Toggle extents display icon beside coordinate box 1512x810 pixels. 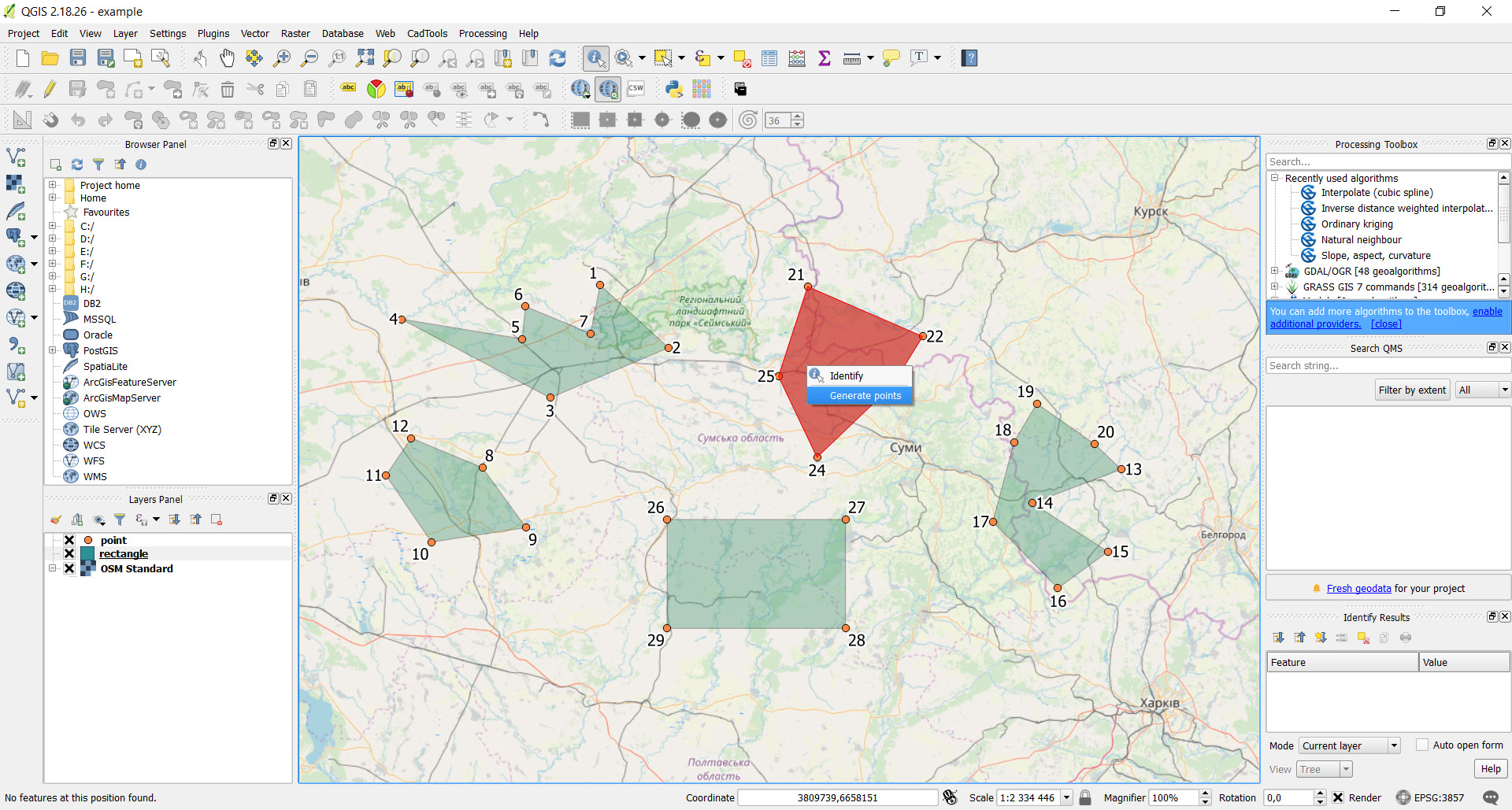(x=951, y=797)
